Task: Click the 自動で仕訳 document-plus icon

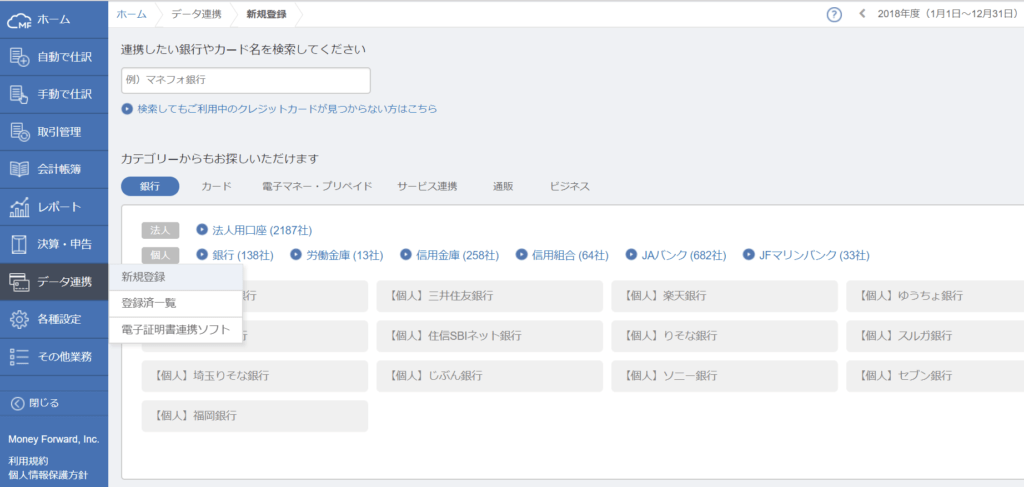Action: [20, 57]
